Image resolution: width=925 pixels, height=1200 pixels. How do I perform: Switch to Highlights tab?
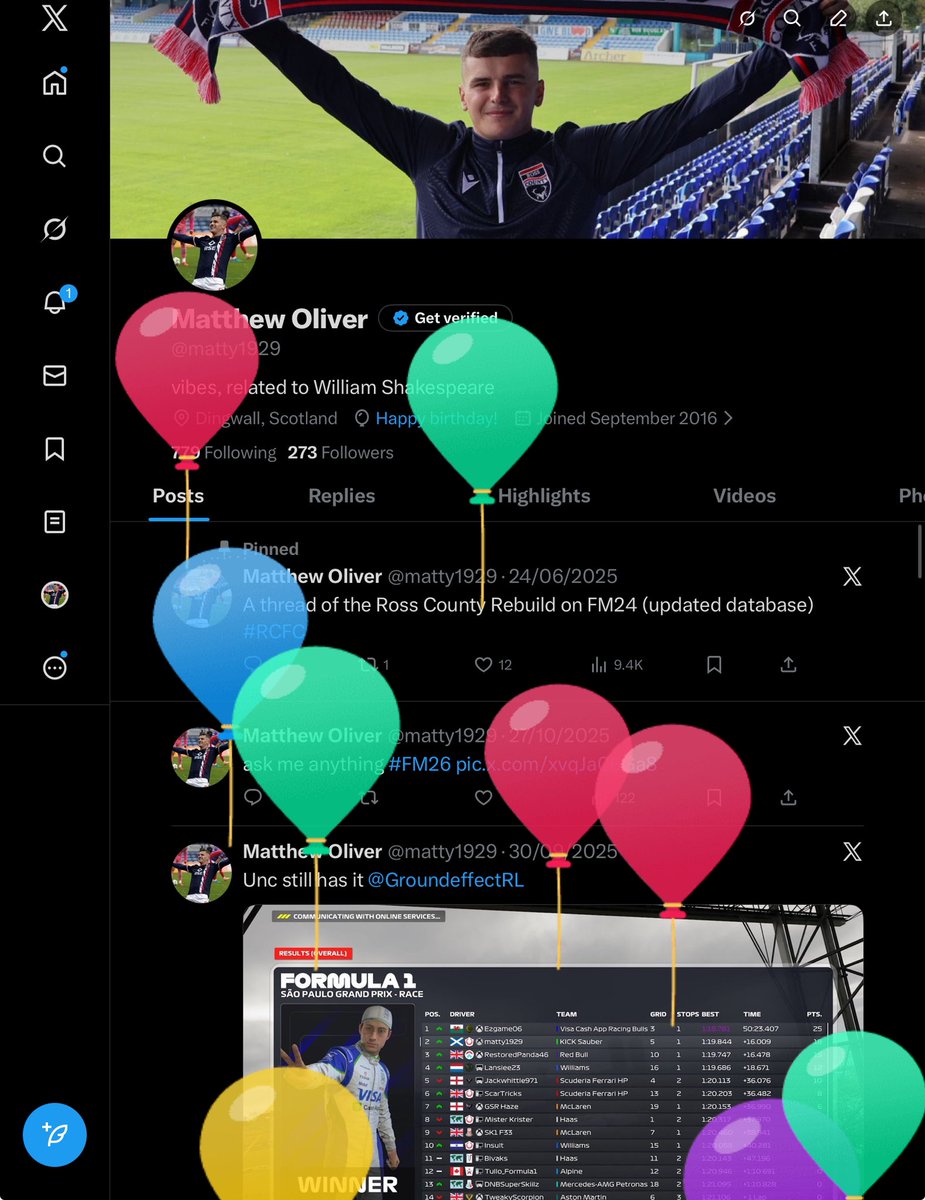click(x=544, y=496)
